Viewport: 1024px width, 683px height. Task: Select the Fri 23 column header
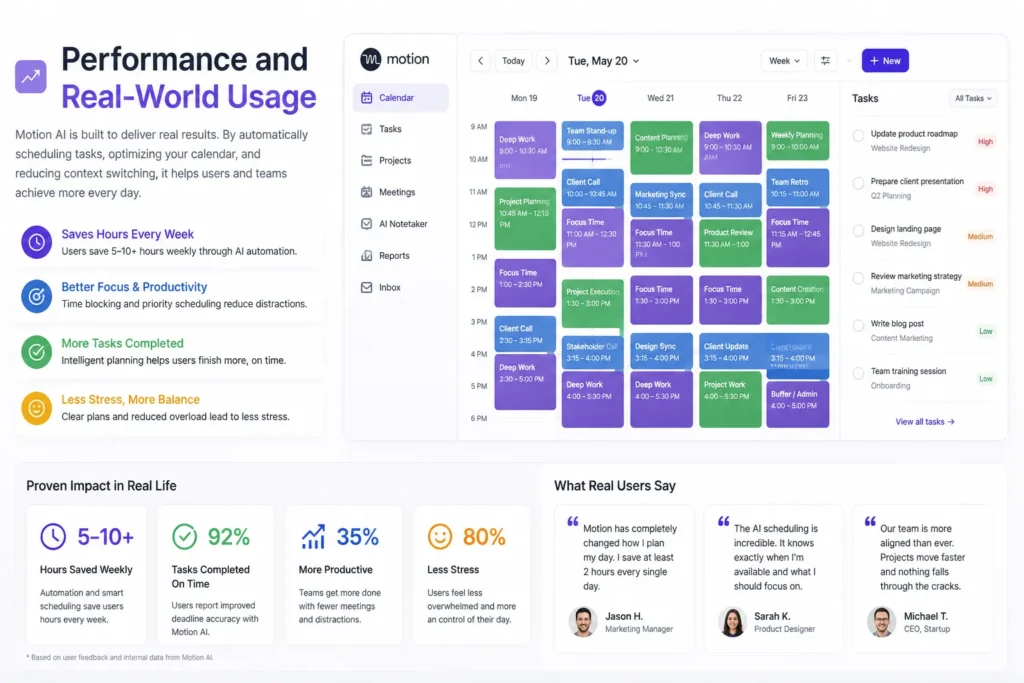797,98
